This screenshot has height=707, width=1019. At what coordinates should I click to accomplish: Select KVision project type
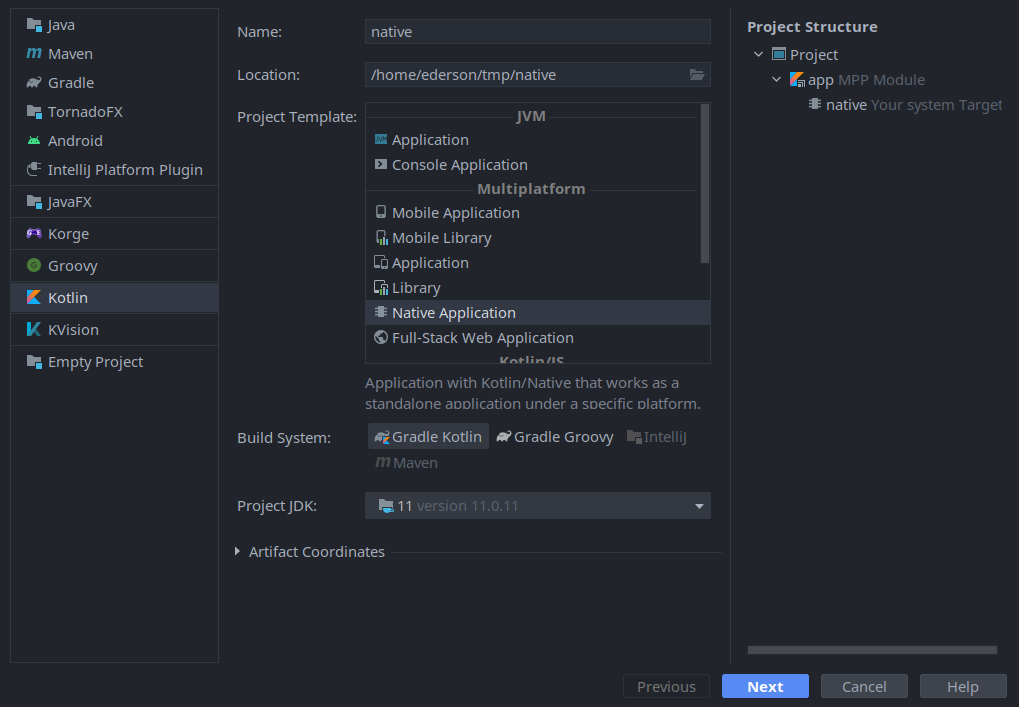tap(114, 329)
